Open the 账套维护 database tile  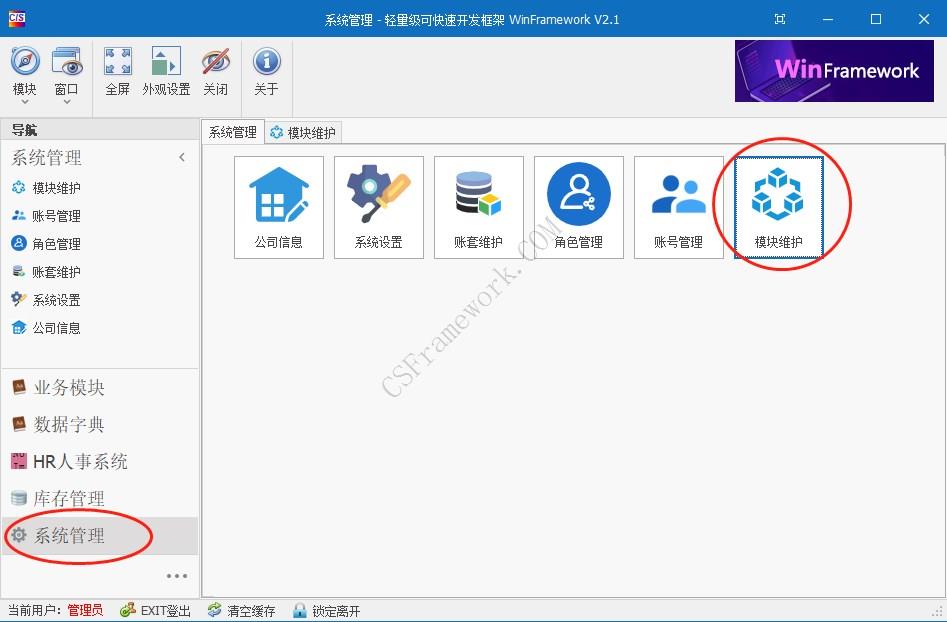tap(478, 206)
